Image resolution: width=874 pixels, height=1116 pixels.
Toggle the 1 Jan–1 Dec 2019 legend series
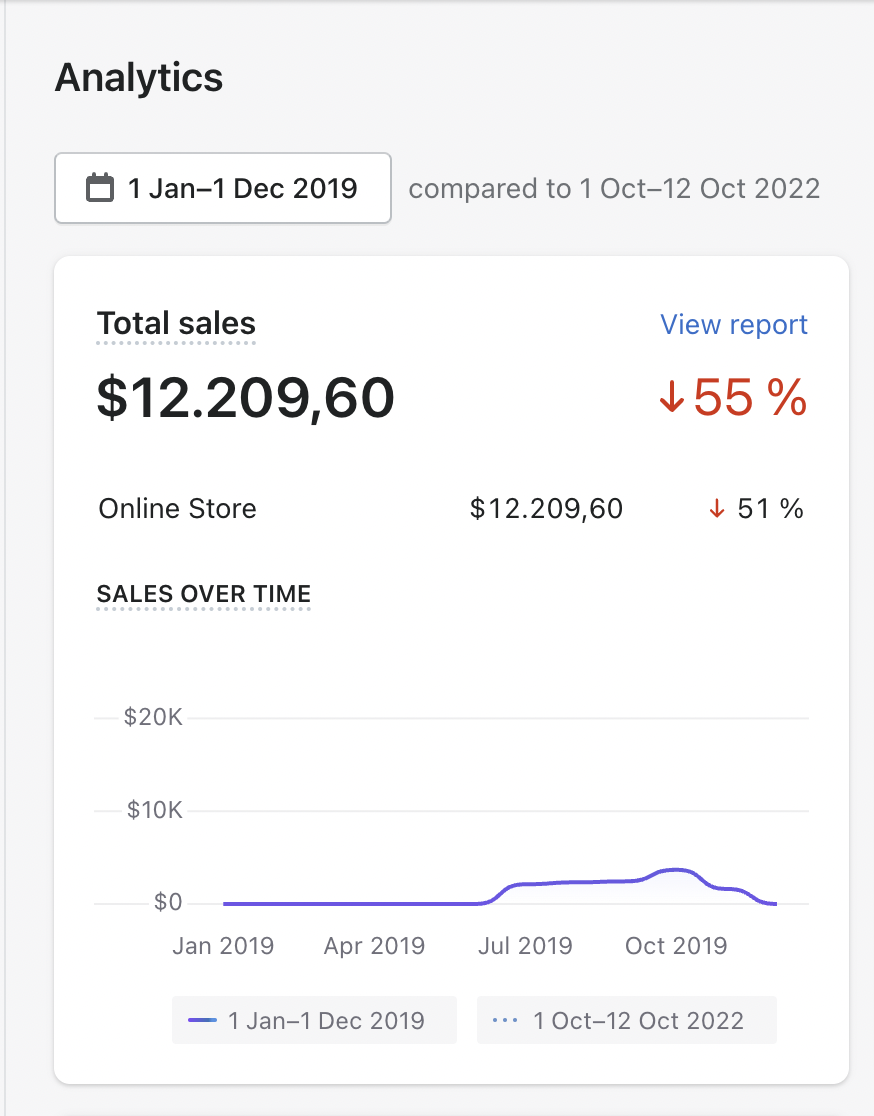(x=314, y=1020)
